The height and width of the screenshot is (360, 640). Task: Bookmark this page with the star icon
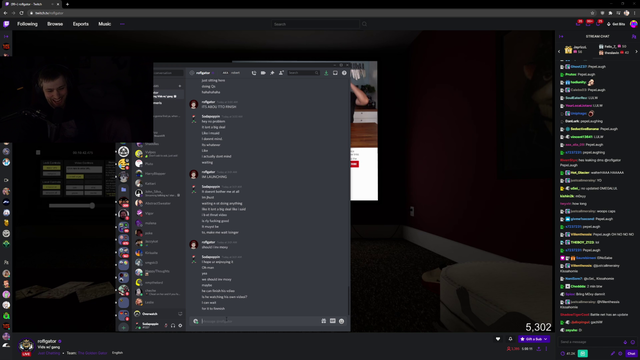(593, 13)
